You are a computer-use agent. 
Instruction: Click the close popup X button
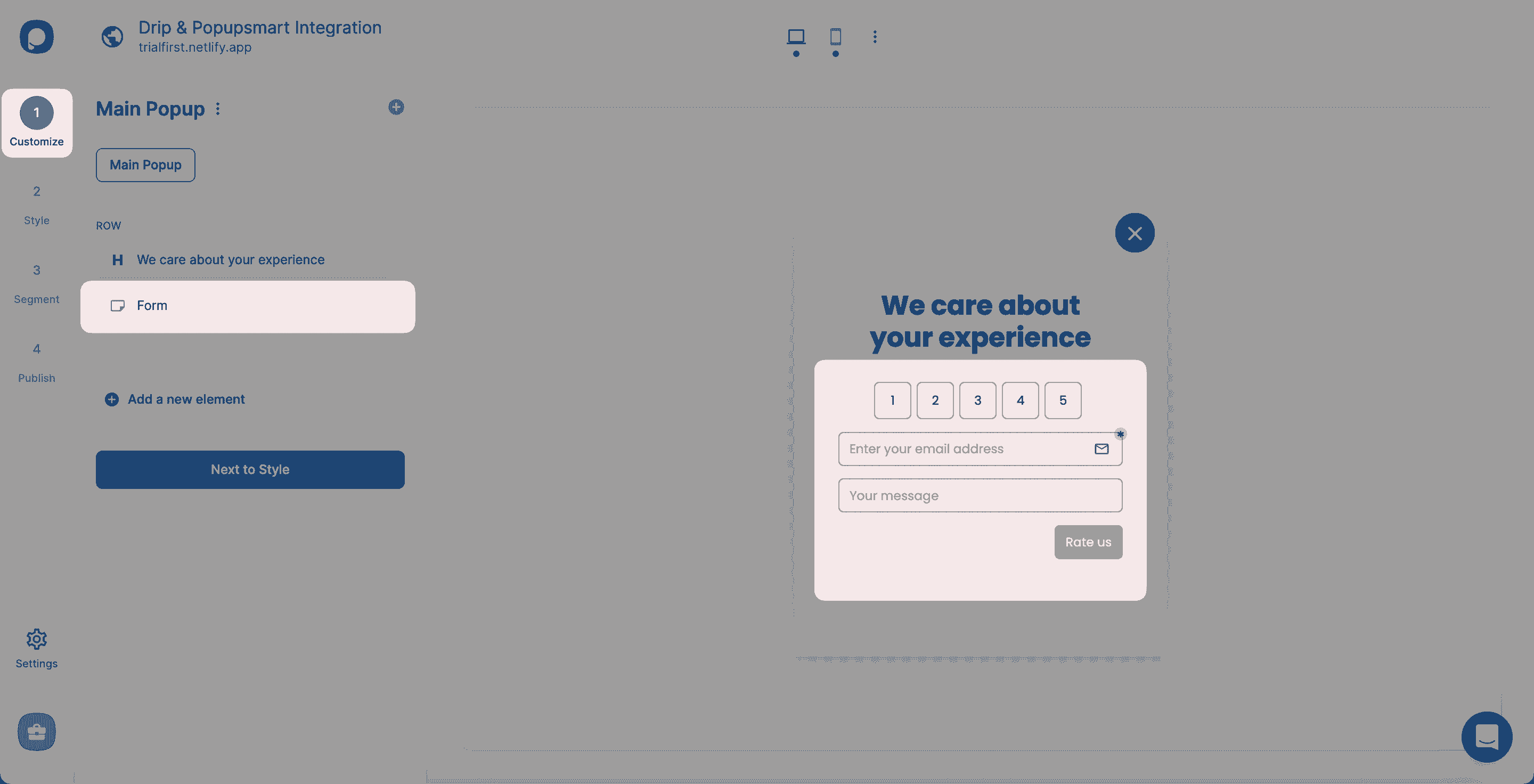click(x=1135, y=232)
